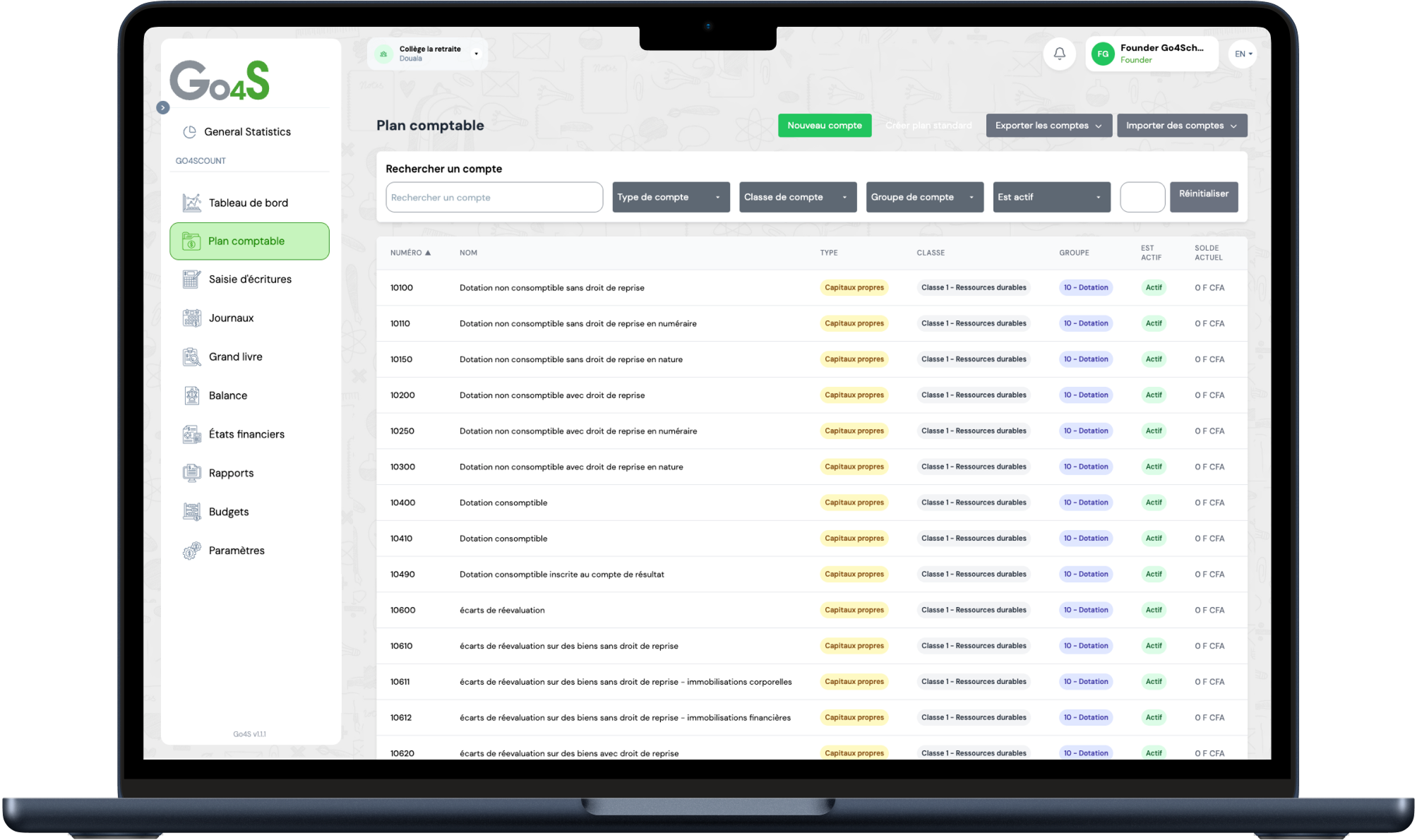Screen dimensions: 1417x840
Task: Open the EN language selector
Action: pos(1243,54)
